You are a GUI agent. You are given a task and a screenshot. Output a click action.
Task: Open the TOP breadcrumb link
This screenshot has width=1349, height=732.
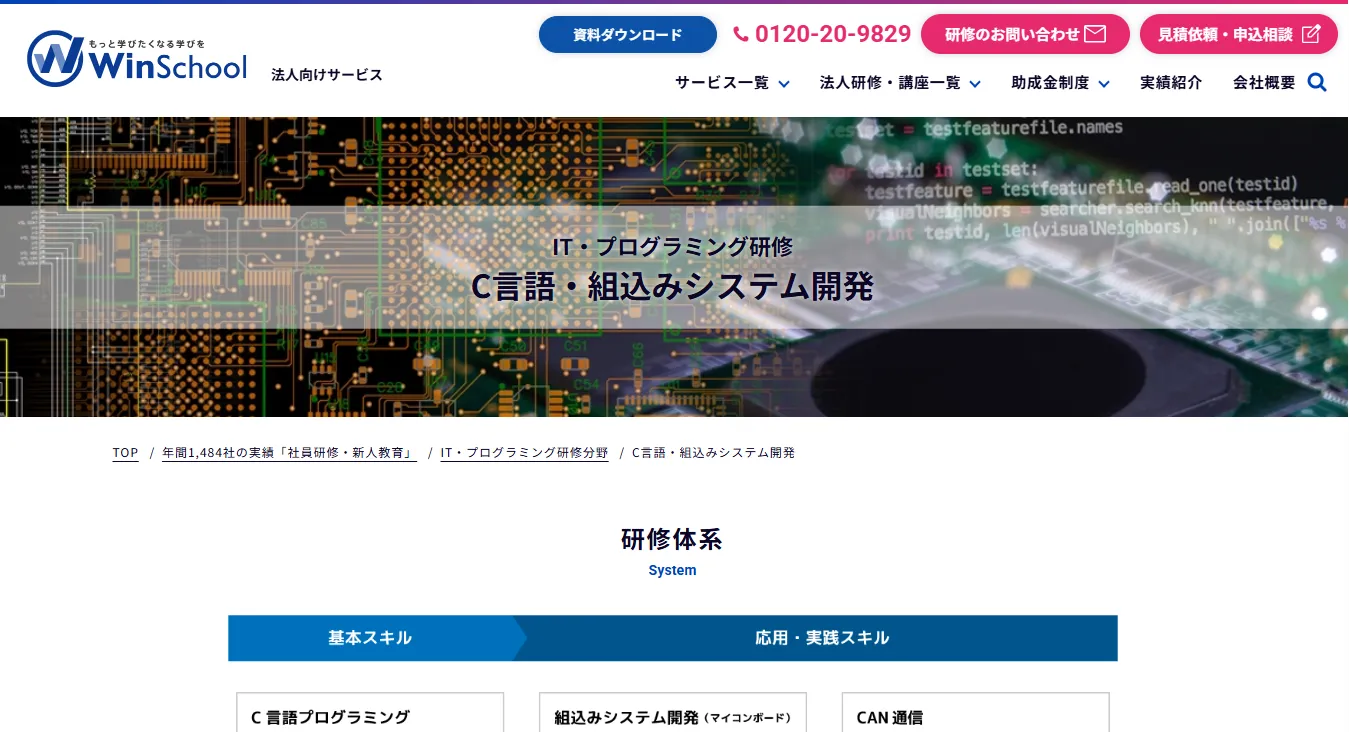click(x=125, y=452)
